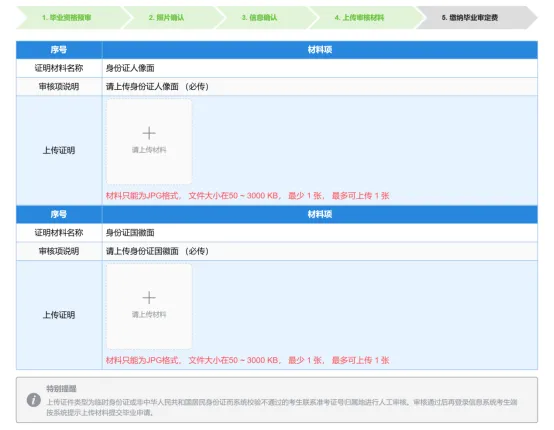Go to step 2 照片确认
The width and height of the screenshot is (554, 430).
click(166, 17)
